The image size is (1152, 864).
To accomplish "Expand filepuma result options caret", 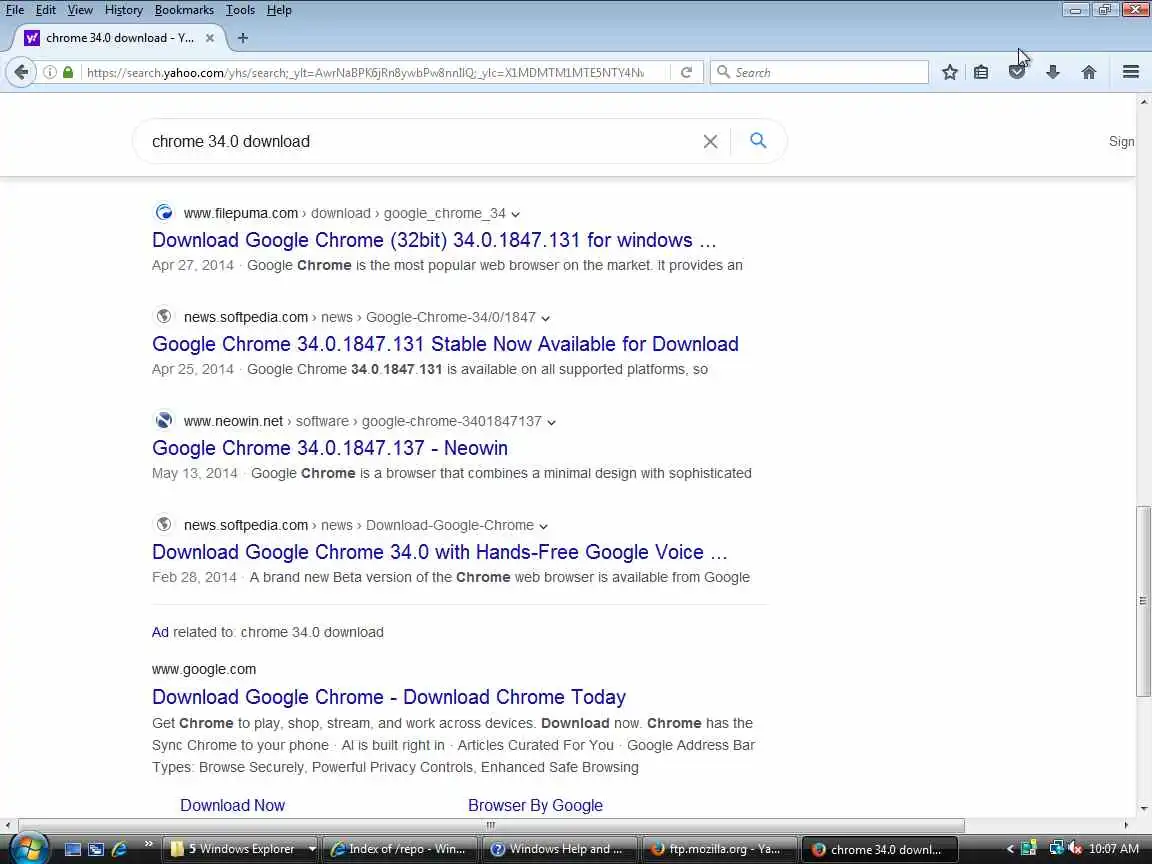I will pos(516,215).
